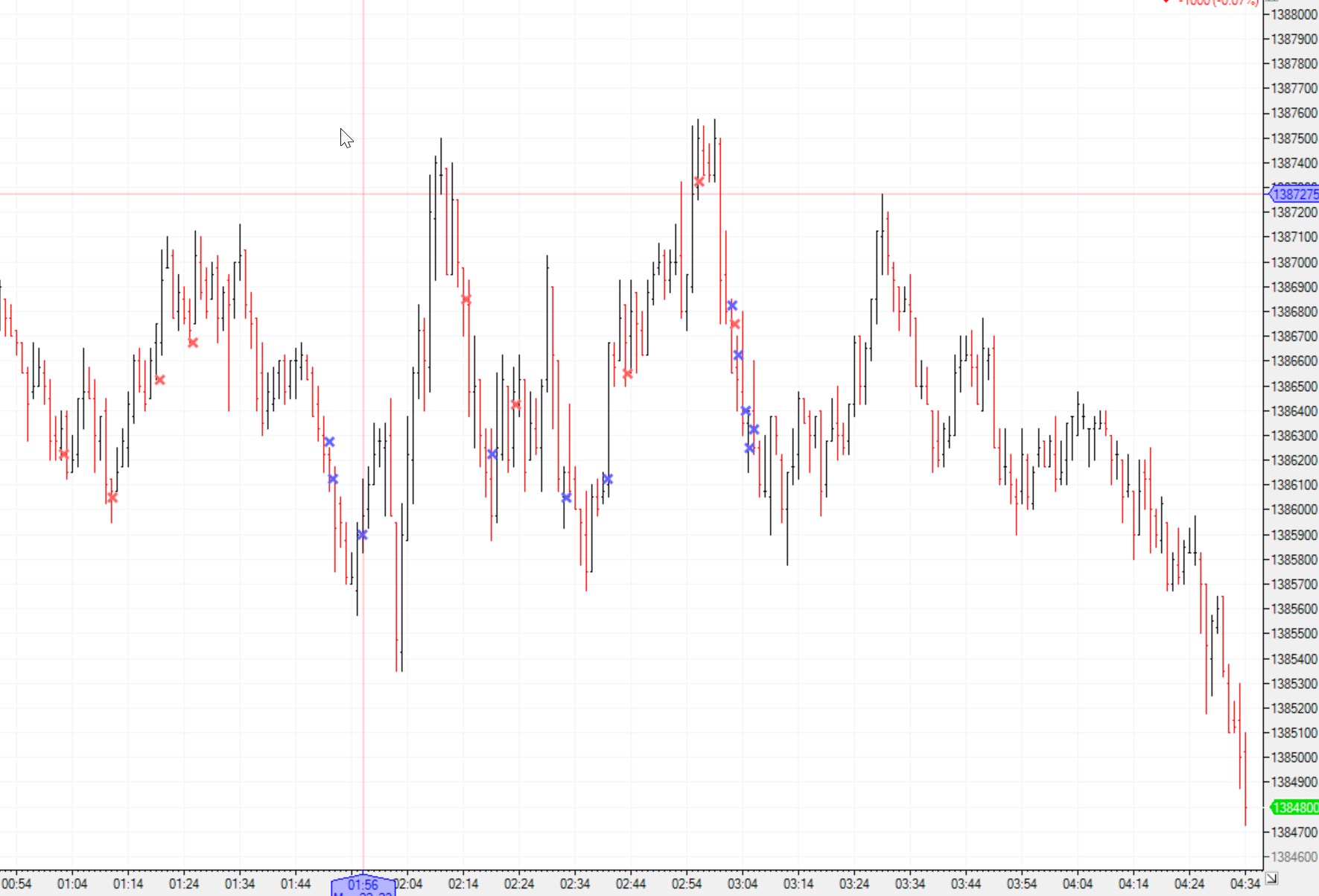Click time axis label 03:34
This screenshot has width=1319, height=896.
(x=910, y=884)
